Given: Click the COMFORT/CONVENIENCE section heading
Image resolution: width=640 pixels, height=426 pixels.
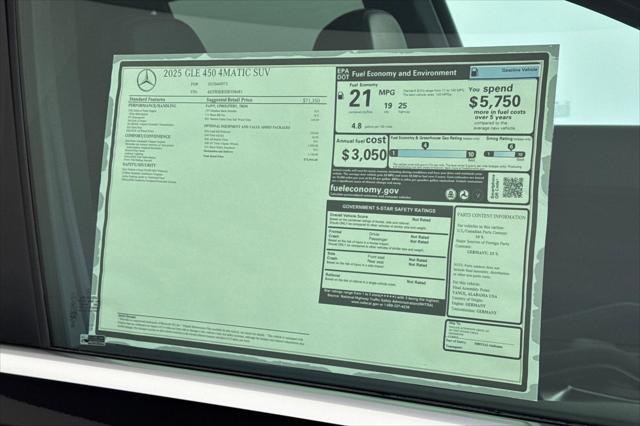Looking at the screenshot, I should click(147, 136).
